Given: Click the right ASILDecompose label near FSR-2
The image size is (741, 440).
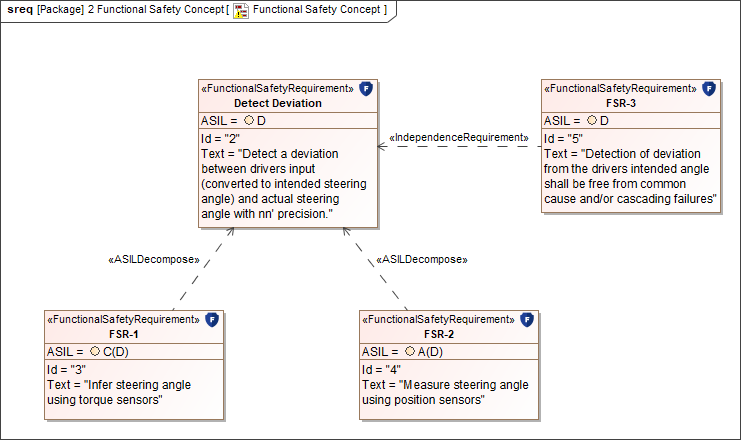Looking at the screenshot, I should point(421,259).
